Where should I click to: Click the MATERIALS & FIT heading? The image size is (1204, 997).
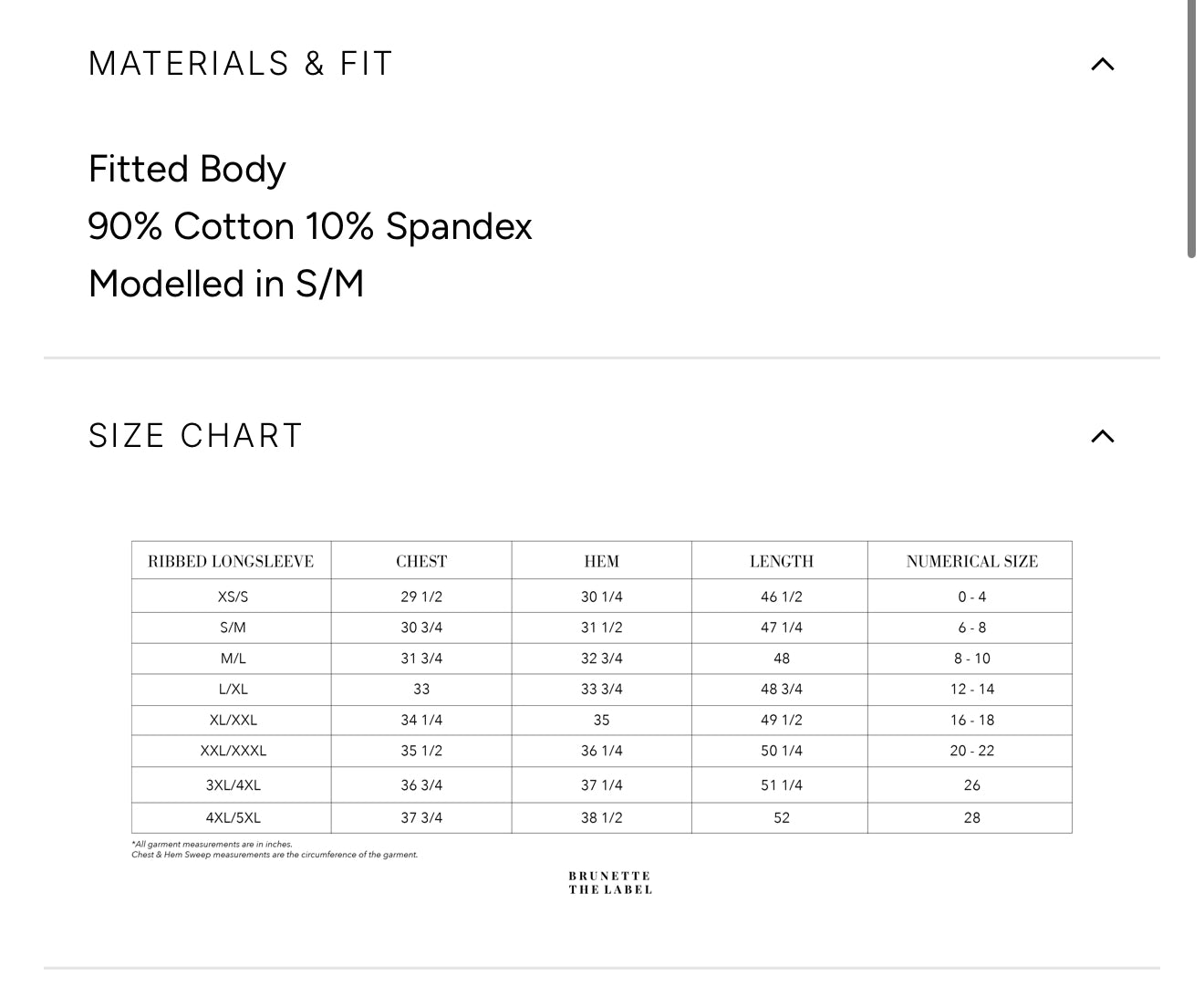(241, 64)
